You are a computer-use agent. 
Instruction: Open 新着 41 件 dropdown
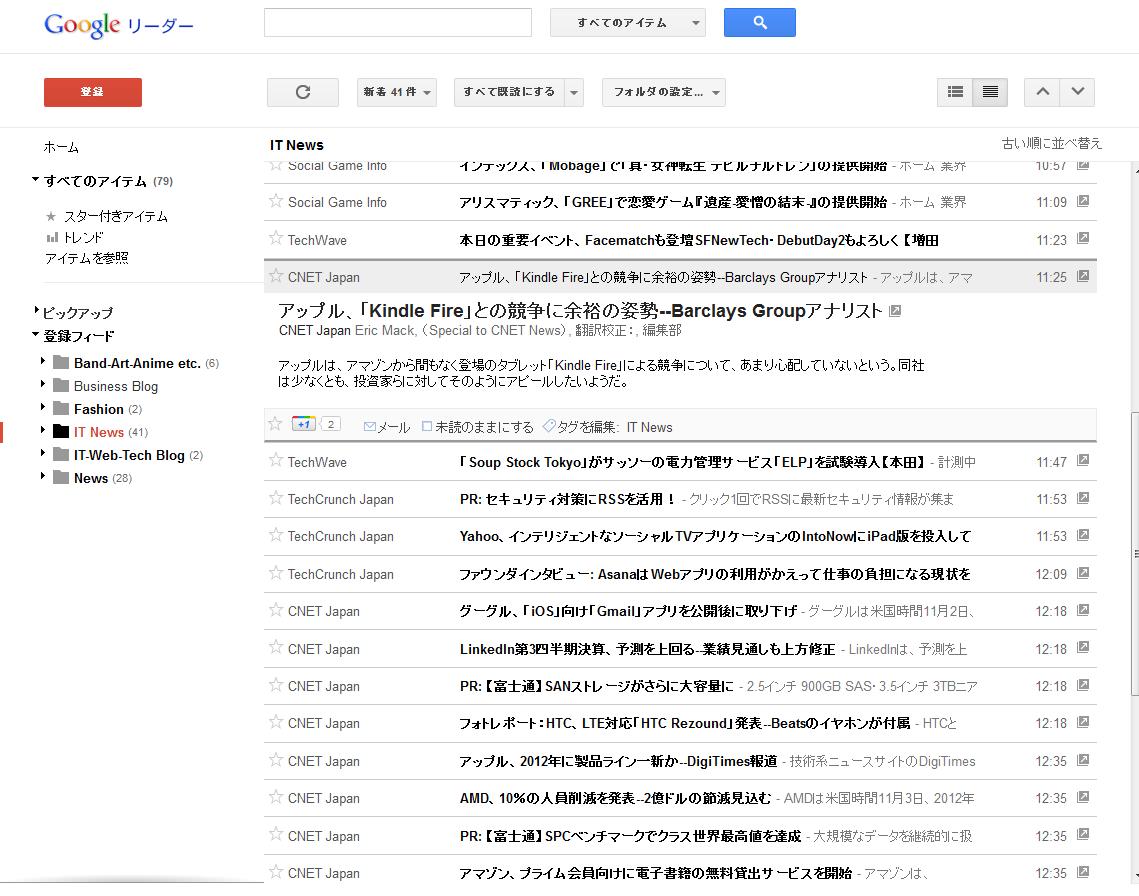[x=397, y=92]
